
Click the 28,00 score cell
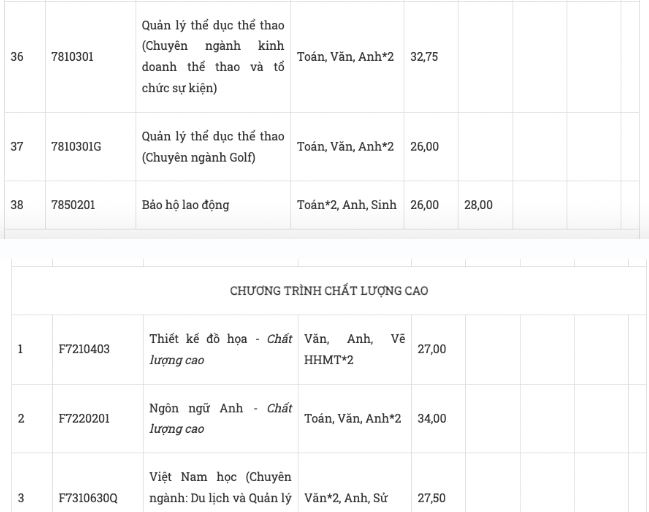478,205
